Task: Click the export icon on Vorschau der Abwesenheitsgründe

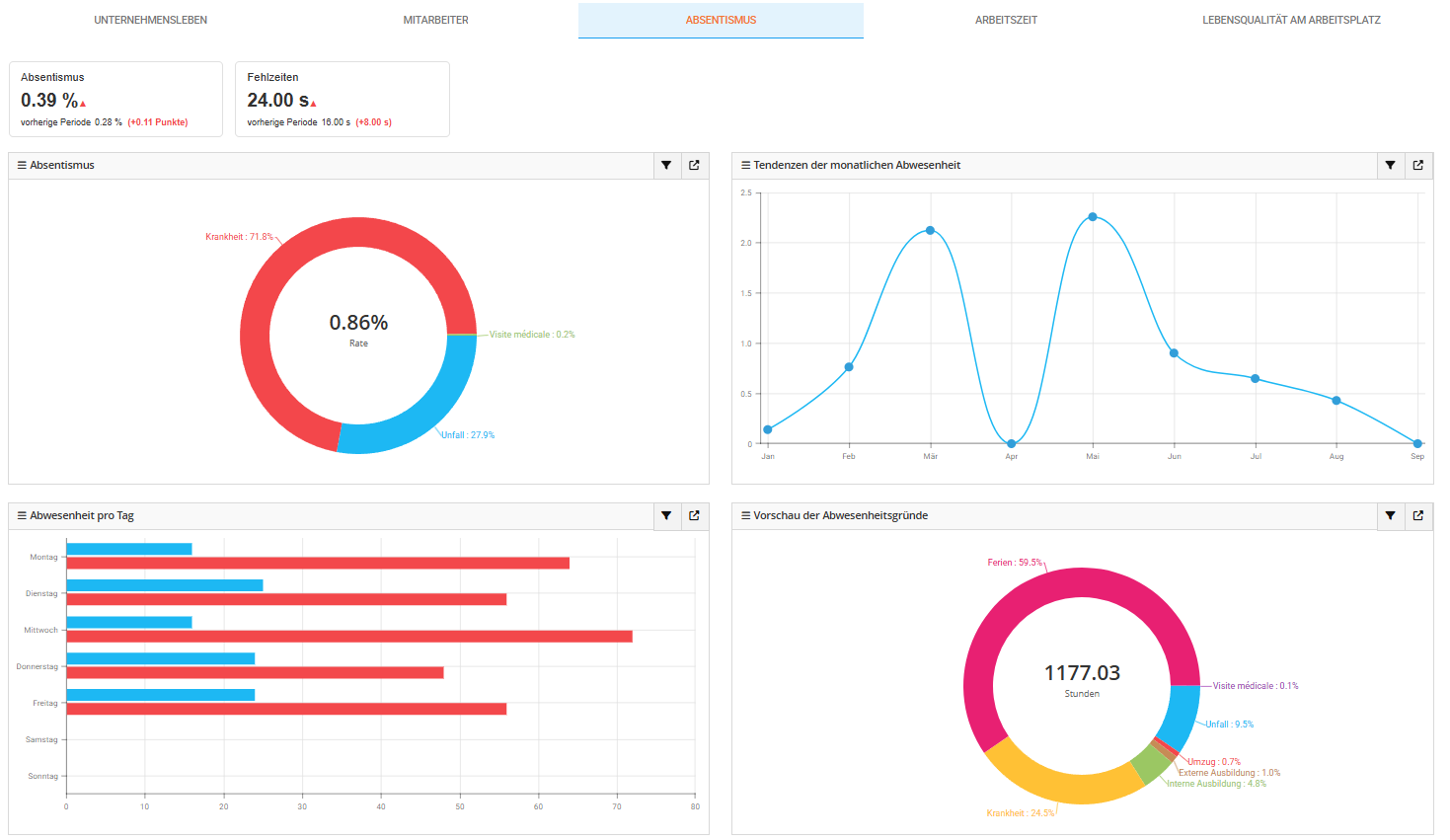Action: coord(1417,515)
